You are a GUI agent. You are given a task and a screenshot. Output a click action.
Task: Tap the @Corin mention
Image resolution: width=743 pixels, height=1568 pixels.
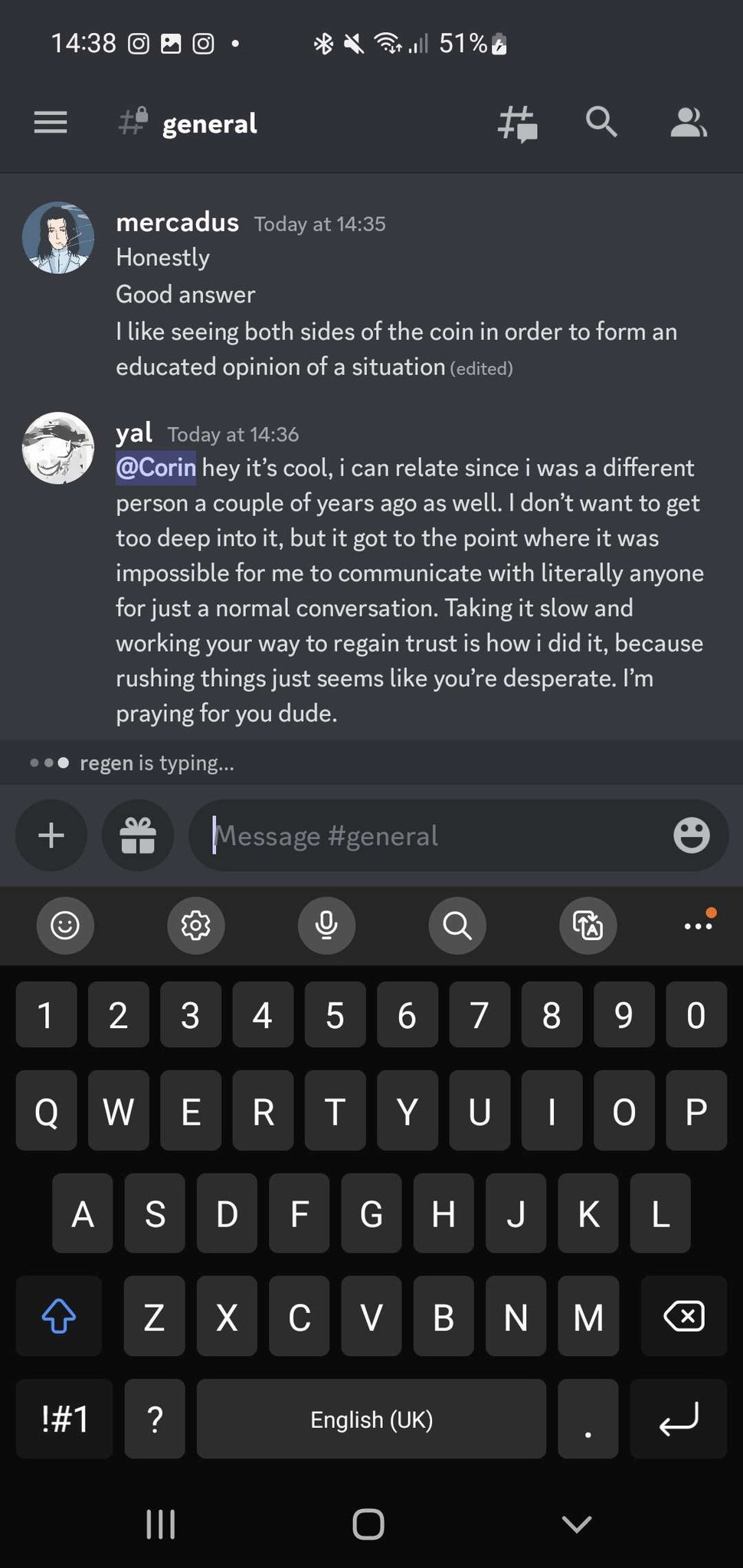[156, 467]
